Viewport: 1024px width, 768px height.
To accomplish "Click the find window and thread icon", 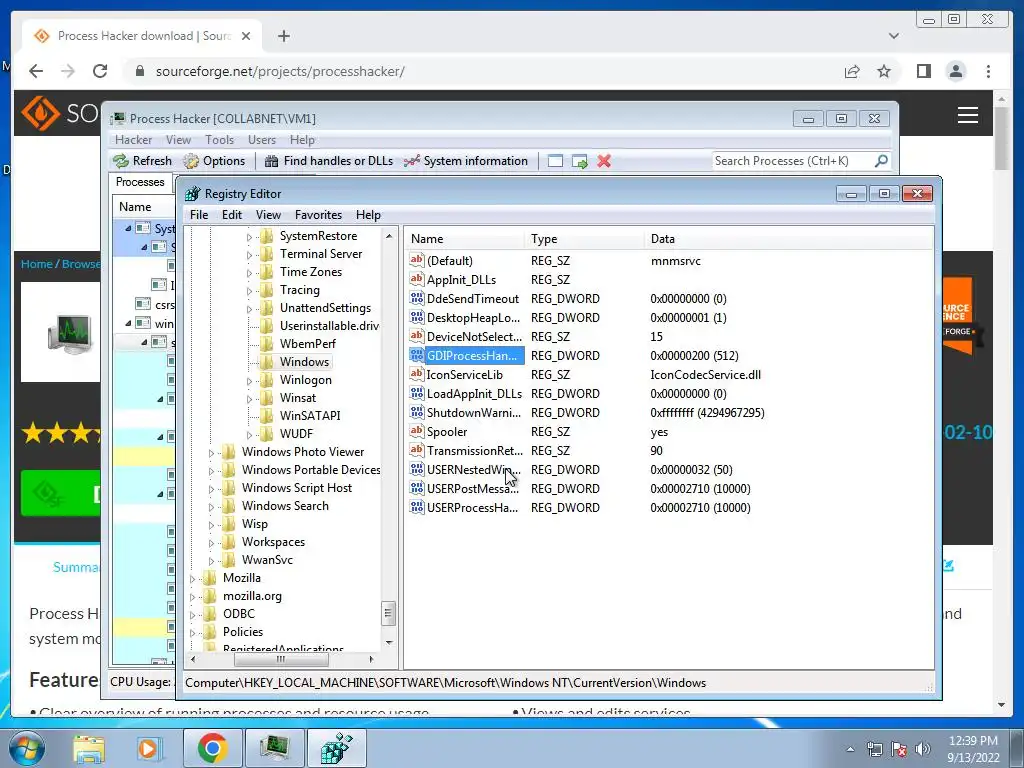I will 580,161.
